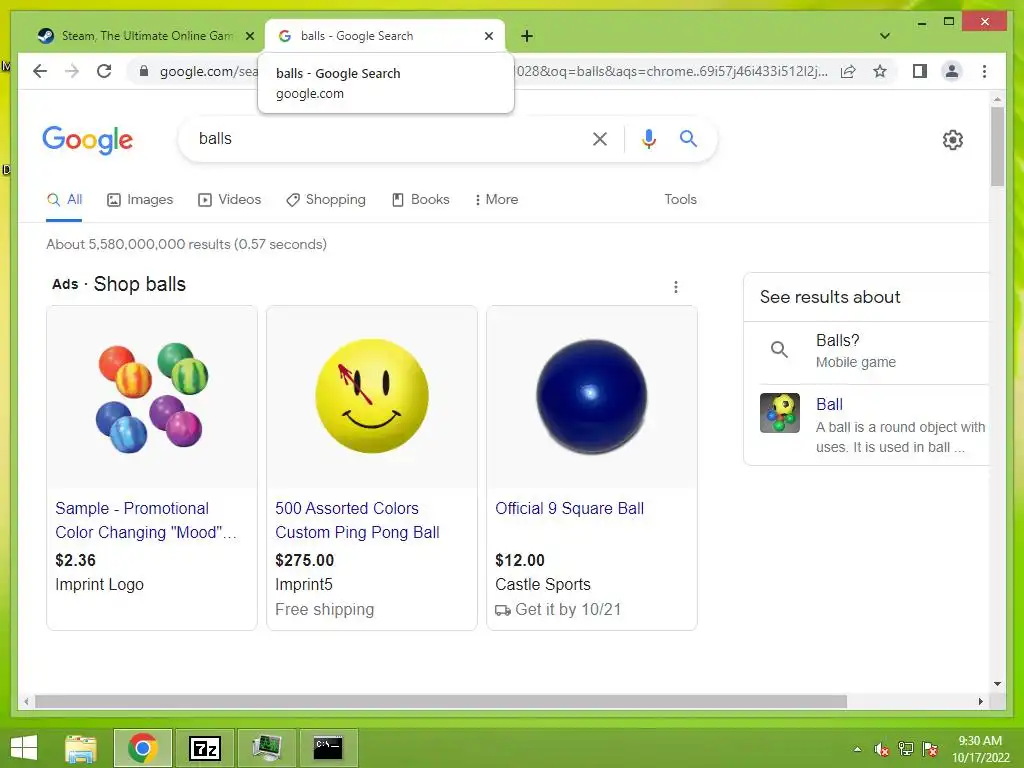Screen dimensions: 1024x768
Task: Go back to the previous page
Action: pyautogui.click(x=40, y=71)
